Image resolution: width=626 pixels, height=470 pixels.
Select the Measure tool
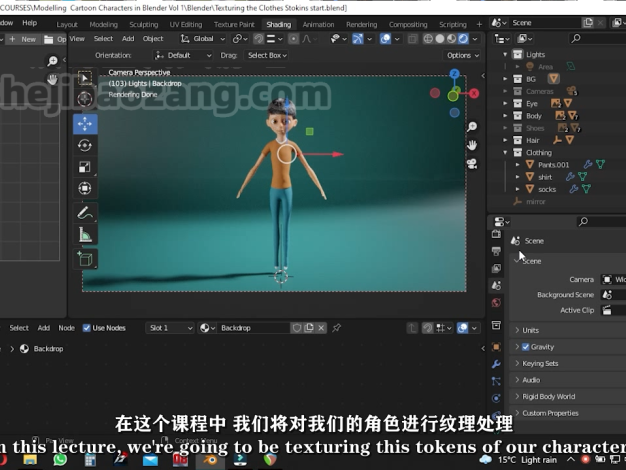pos(85,235)
